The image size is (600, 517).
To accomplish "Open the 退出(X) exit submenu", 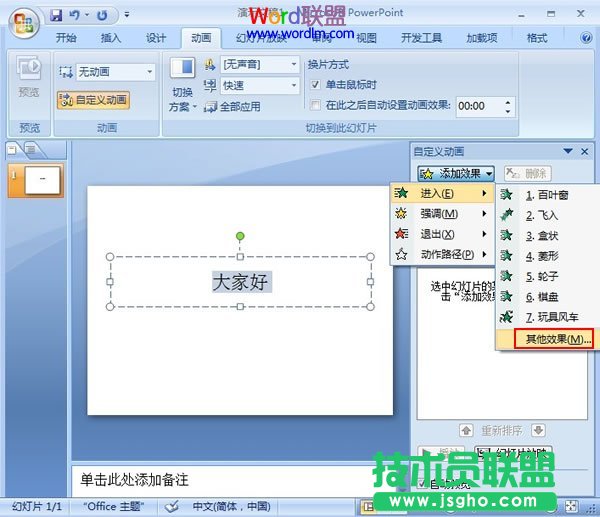I will pos(442,234).
